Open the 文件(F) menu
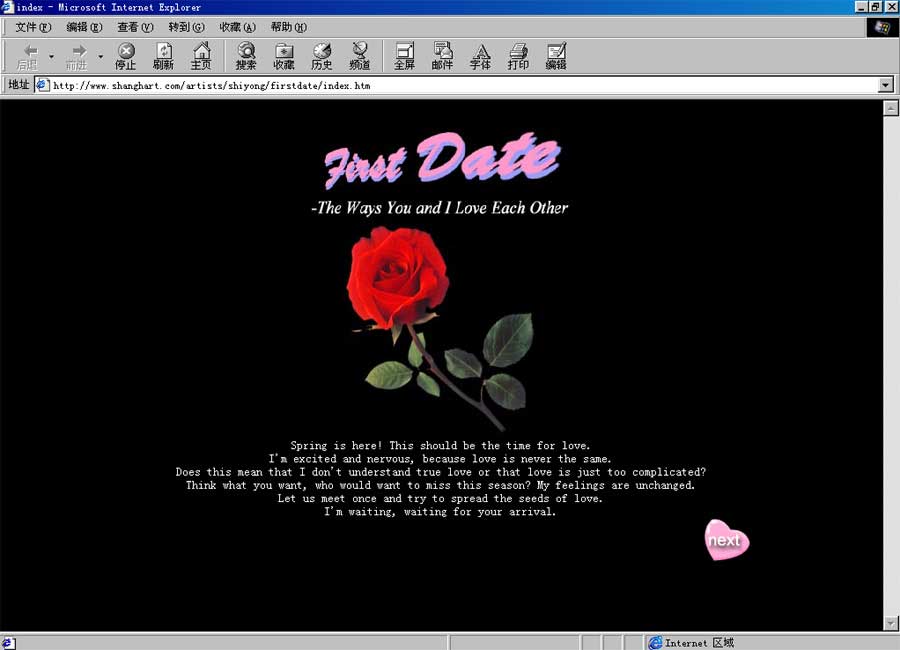 (33, 27)
